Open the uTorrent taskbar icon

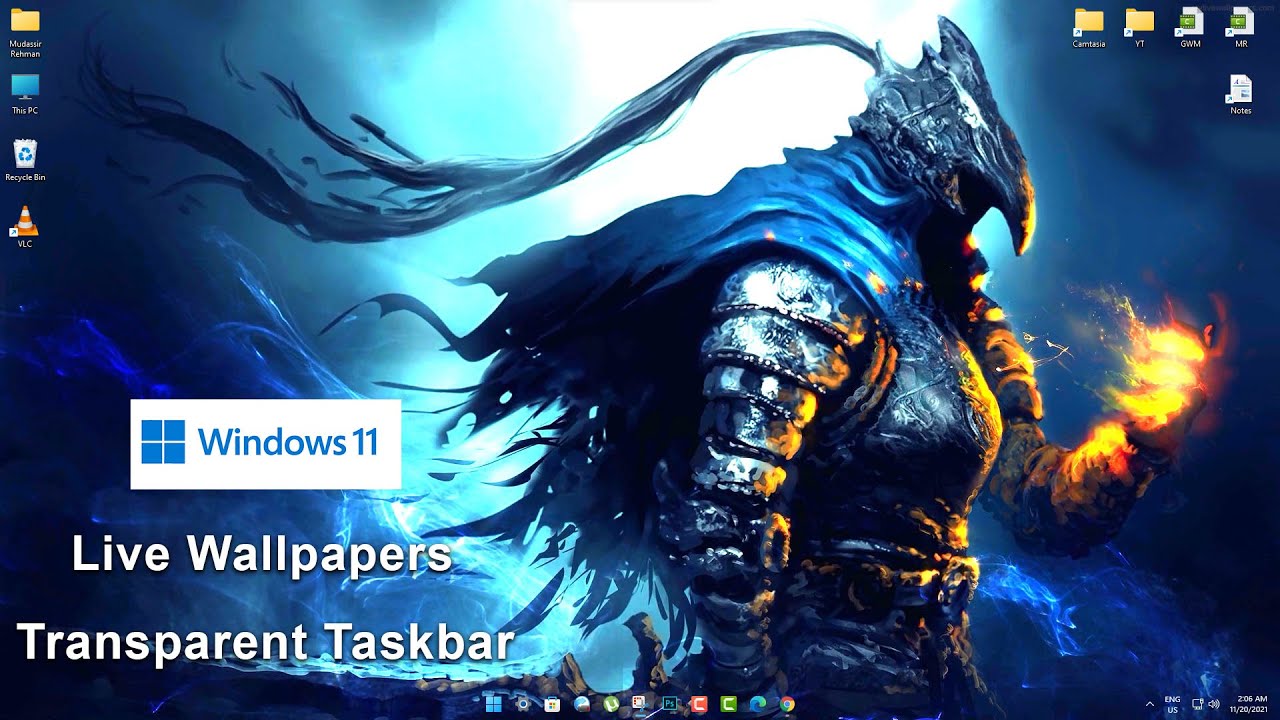coord(611,704)
